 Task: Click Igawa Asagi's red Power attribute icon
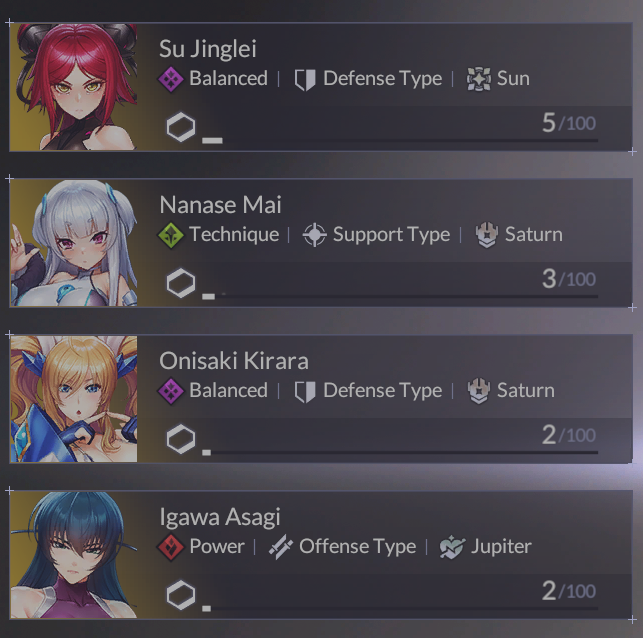(x=171, y=547)
